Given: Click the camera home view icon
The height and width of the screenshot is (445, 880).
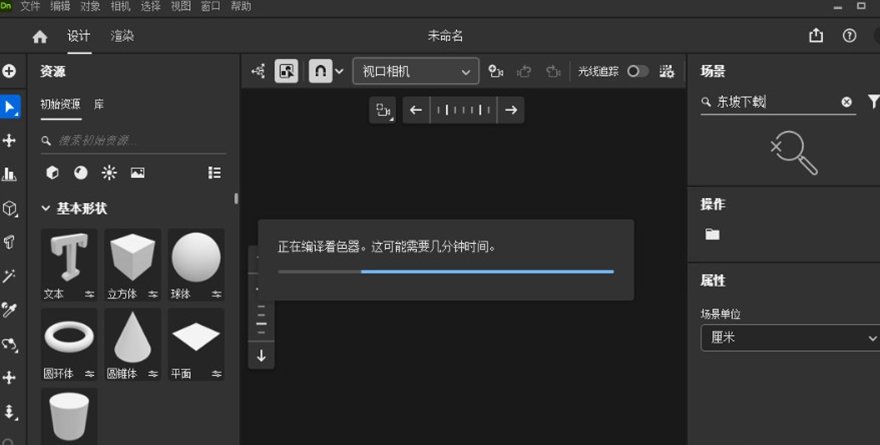Looking at the screenshot, I should 383,110.
